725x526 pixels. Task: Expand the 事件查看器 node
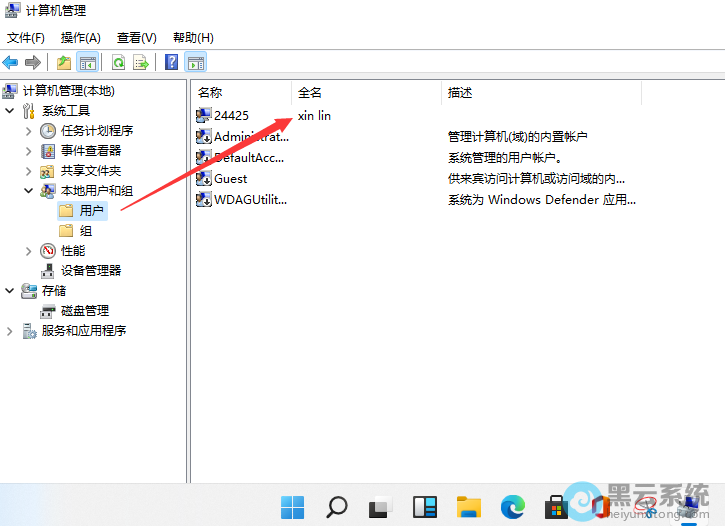[x=28, y=151]
